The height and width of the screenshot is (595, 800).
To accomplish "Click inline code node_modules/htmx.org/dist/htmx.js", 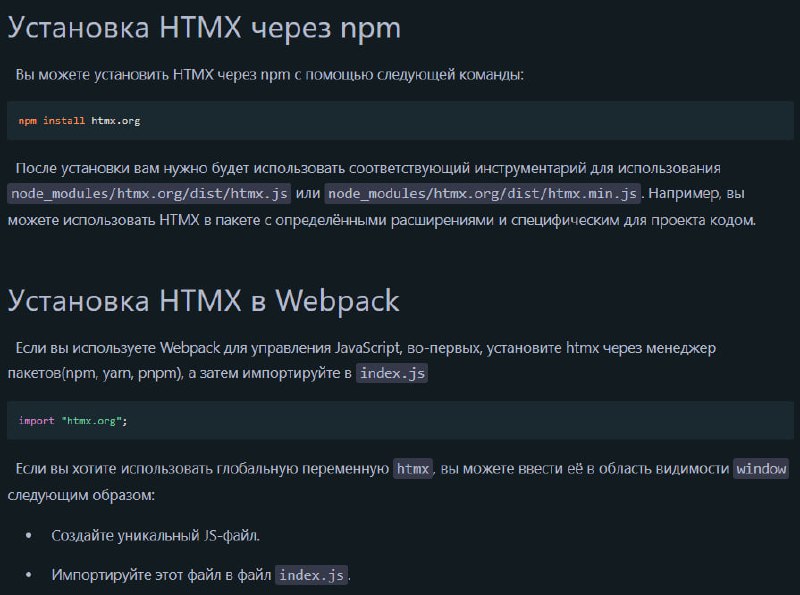I will [x=149, y=193].
